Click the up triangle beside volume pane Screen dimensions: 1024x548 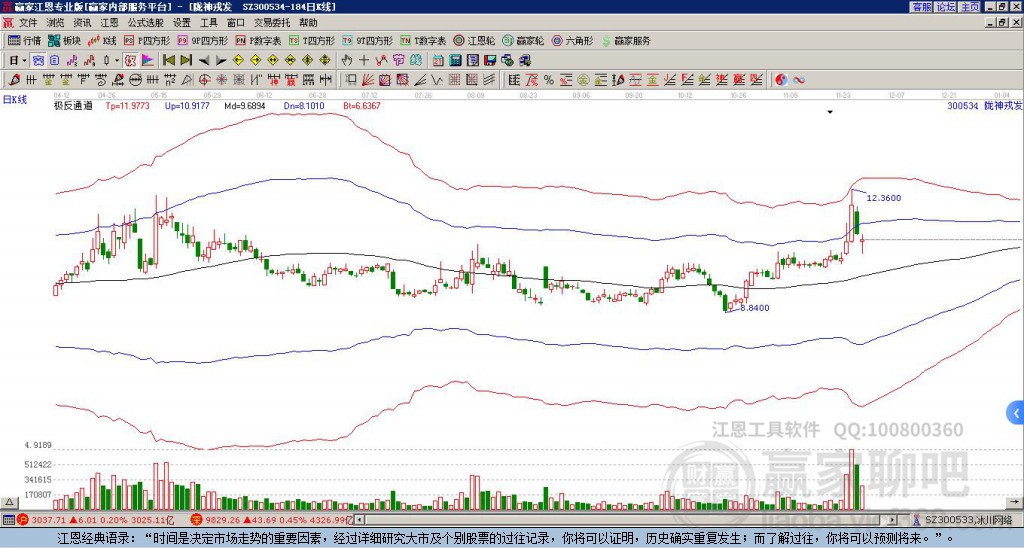point(9,502)
